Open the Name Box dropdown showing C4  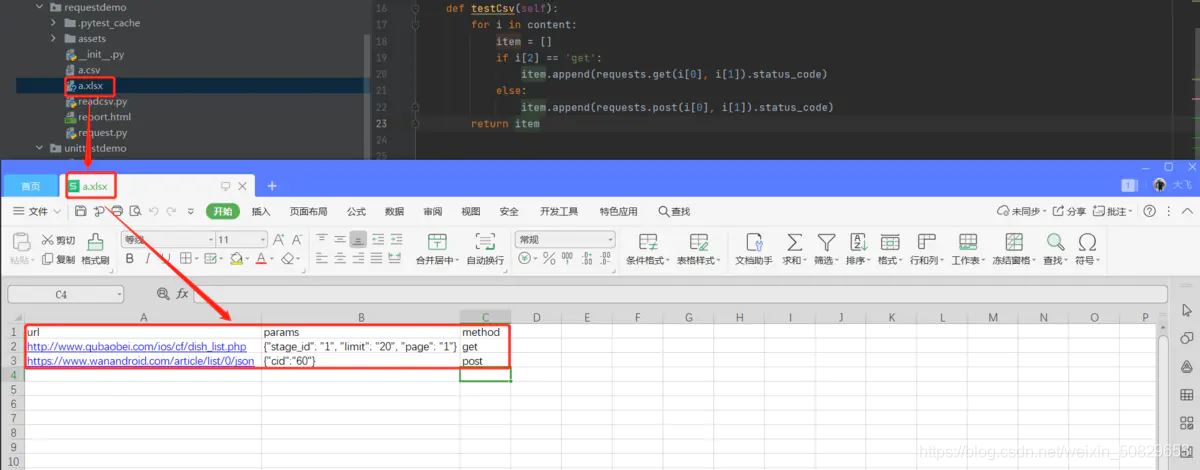119,294
